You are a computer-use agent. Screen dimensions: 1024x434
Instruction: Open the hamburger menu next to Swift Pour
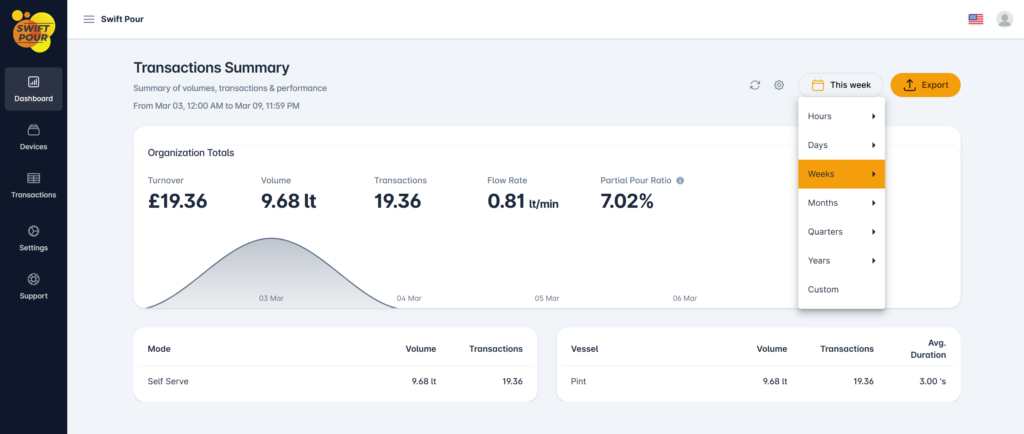click(89, 19)
